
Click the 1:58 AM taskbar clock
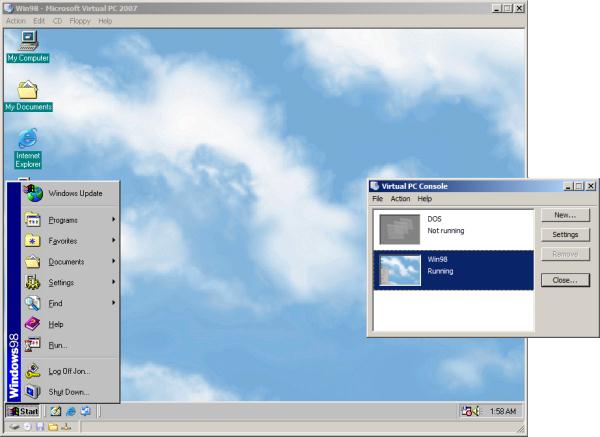click(x=503, y=411)
